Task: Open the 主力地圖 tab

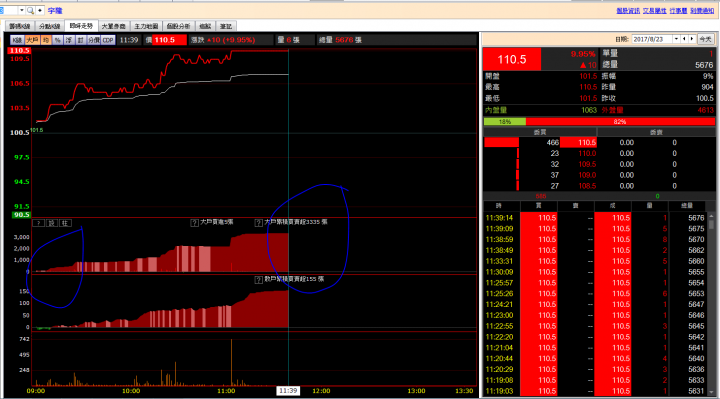Action: coord(146,26)
